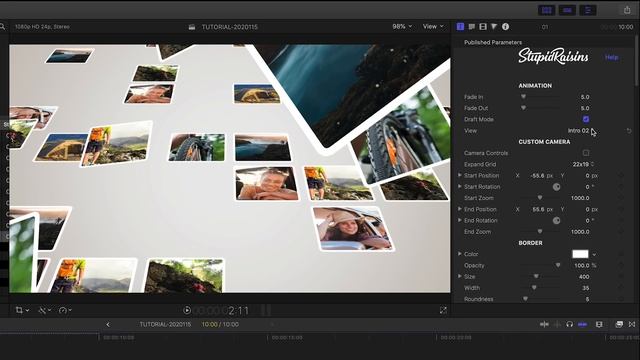Show the Effects browser
The width and height of the screenshot is (640, 360).
619,324
